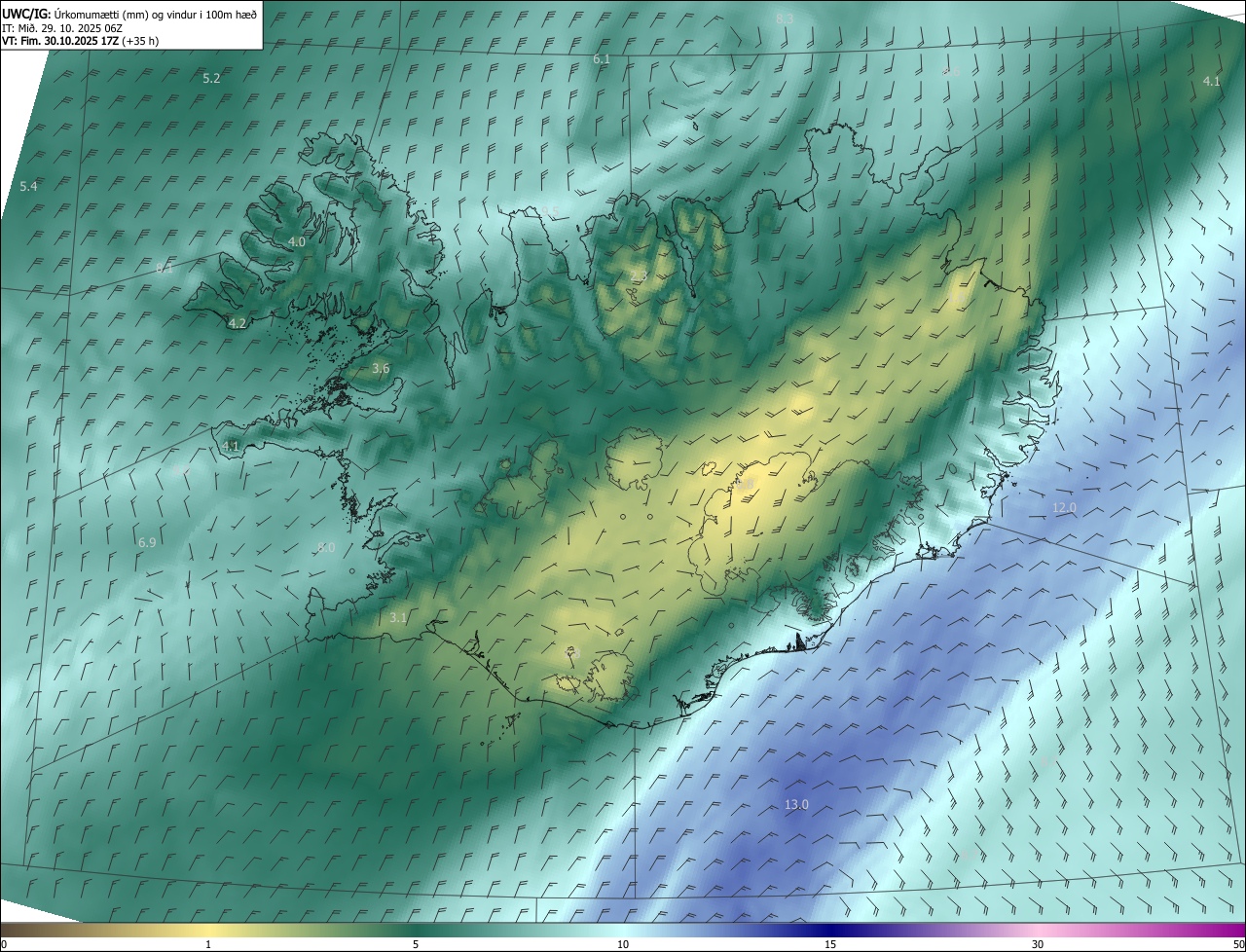Image resolution: width=1246 pixels, height=952 pixels.
Task: Click the 12.0 value off the southeast coast
Action: tap(1064, 508)
